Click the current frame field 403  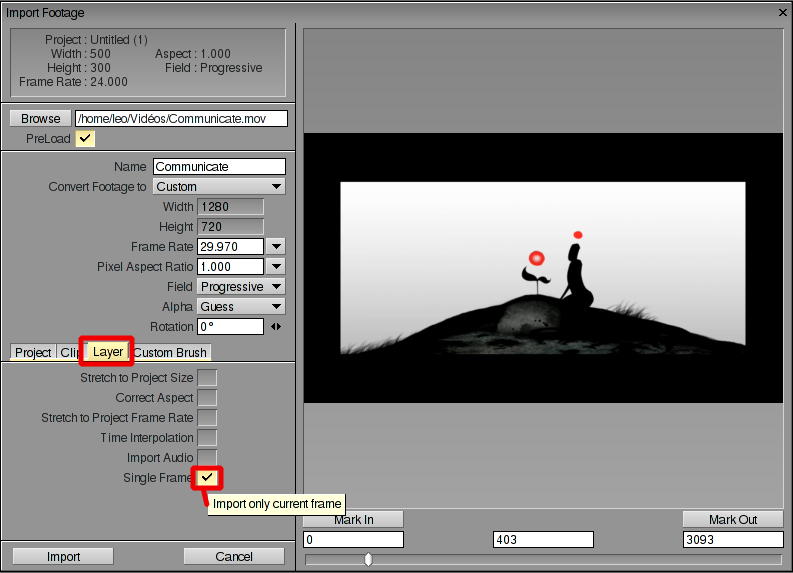coord(543,540)
